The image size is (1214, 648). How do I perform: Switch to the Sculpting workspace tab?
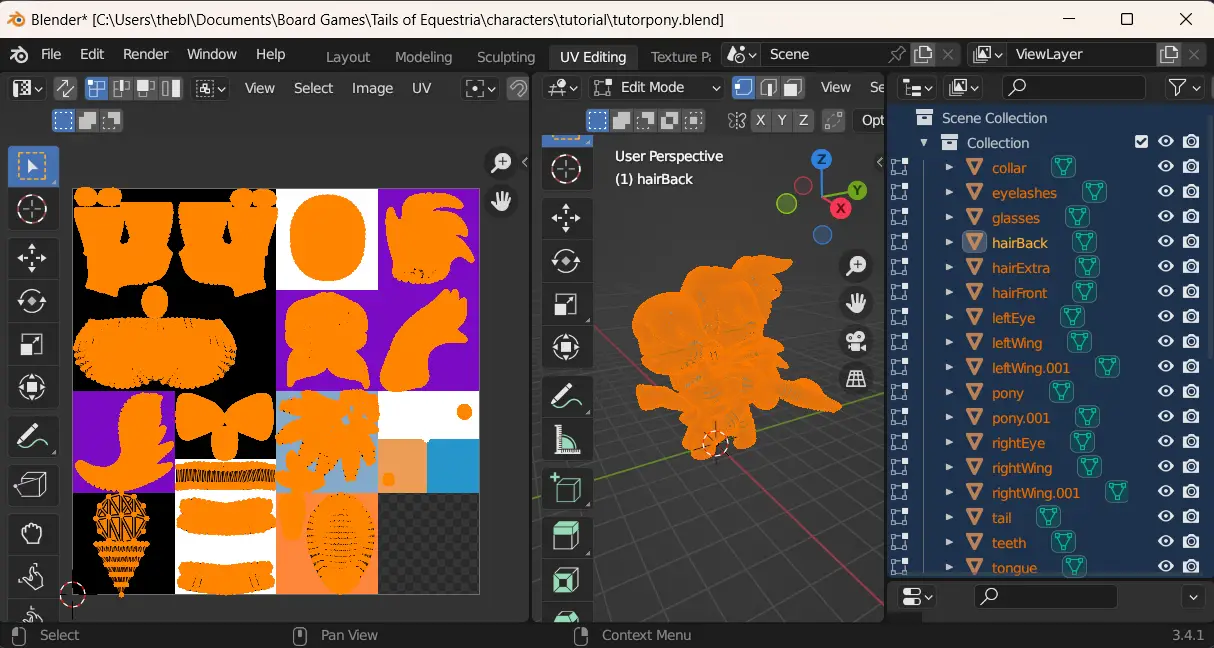pyautogui.click(x=506, y=57)
